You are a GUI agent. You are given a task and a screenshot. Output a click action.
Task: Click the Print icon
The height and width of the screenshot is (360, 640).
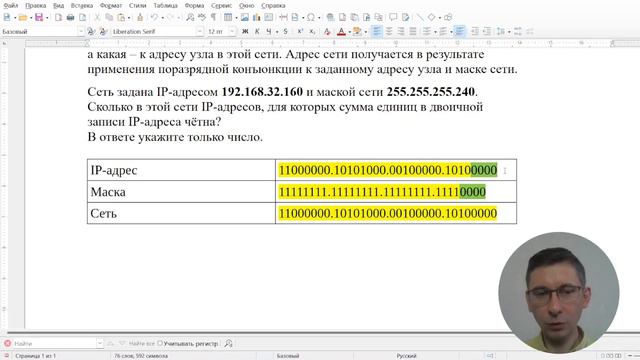pos(70,17)
